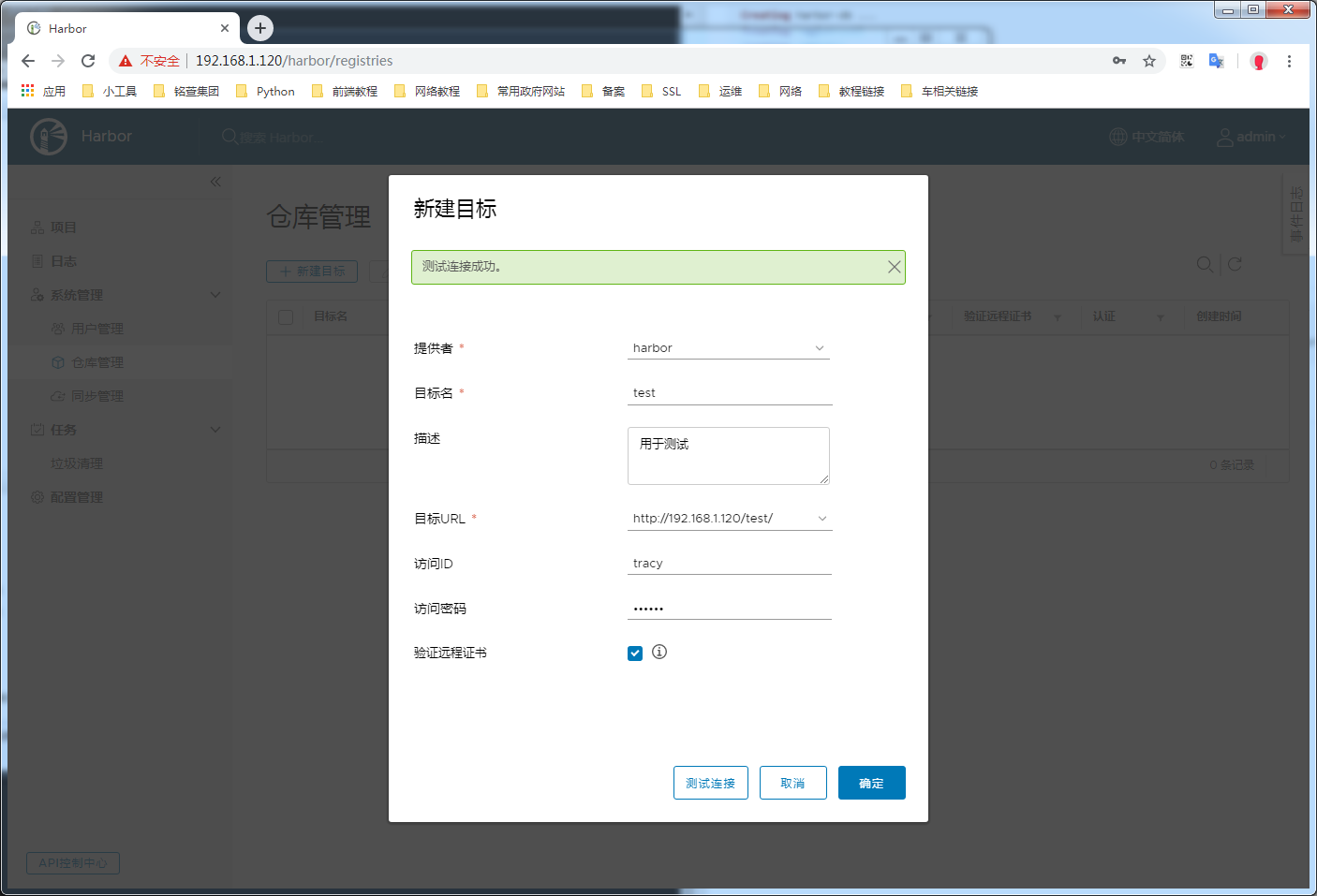The height and width of the screenshot is (896, 1317).
Task: Dismiss the green success alert banner
Action: (x=894, y=267)
